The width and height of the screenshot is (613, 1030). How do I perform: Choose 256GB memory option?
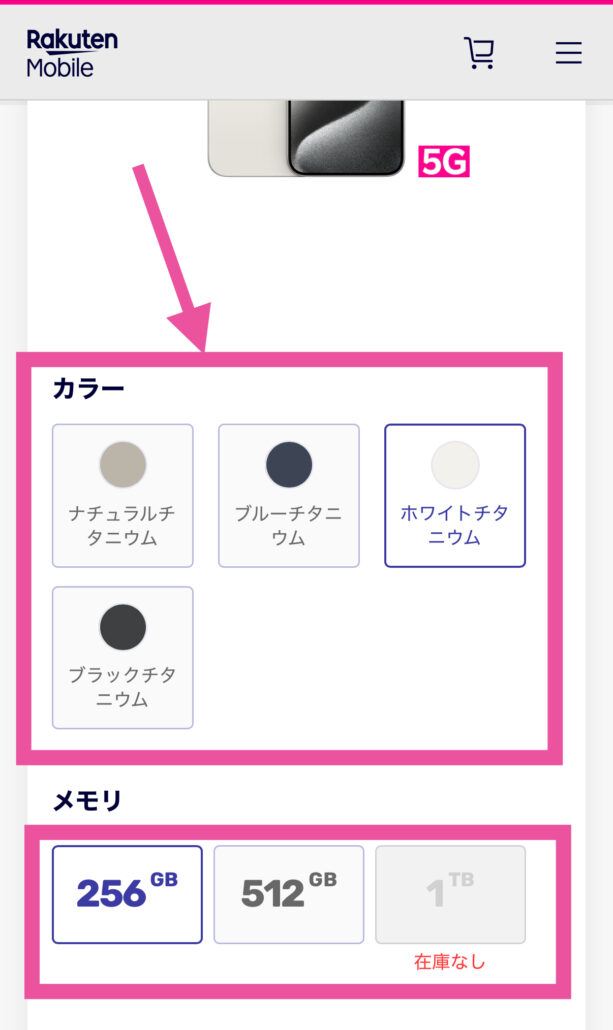click(x=127, y=895)
